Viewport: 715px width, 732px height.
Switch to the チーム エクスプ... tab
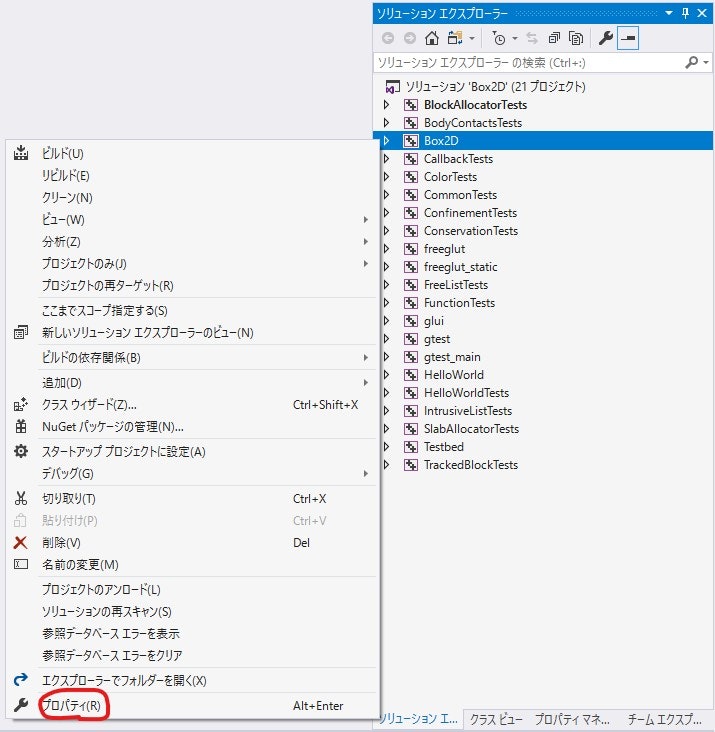coord(665,719)
